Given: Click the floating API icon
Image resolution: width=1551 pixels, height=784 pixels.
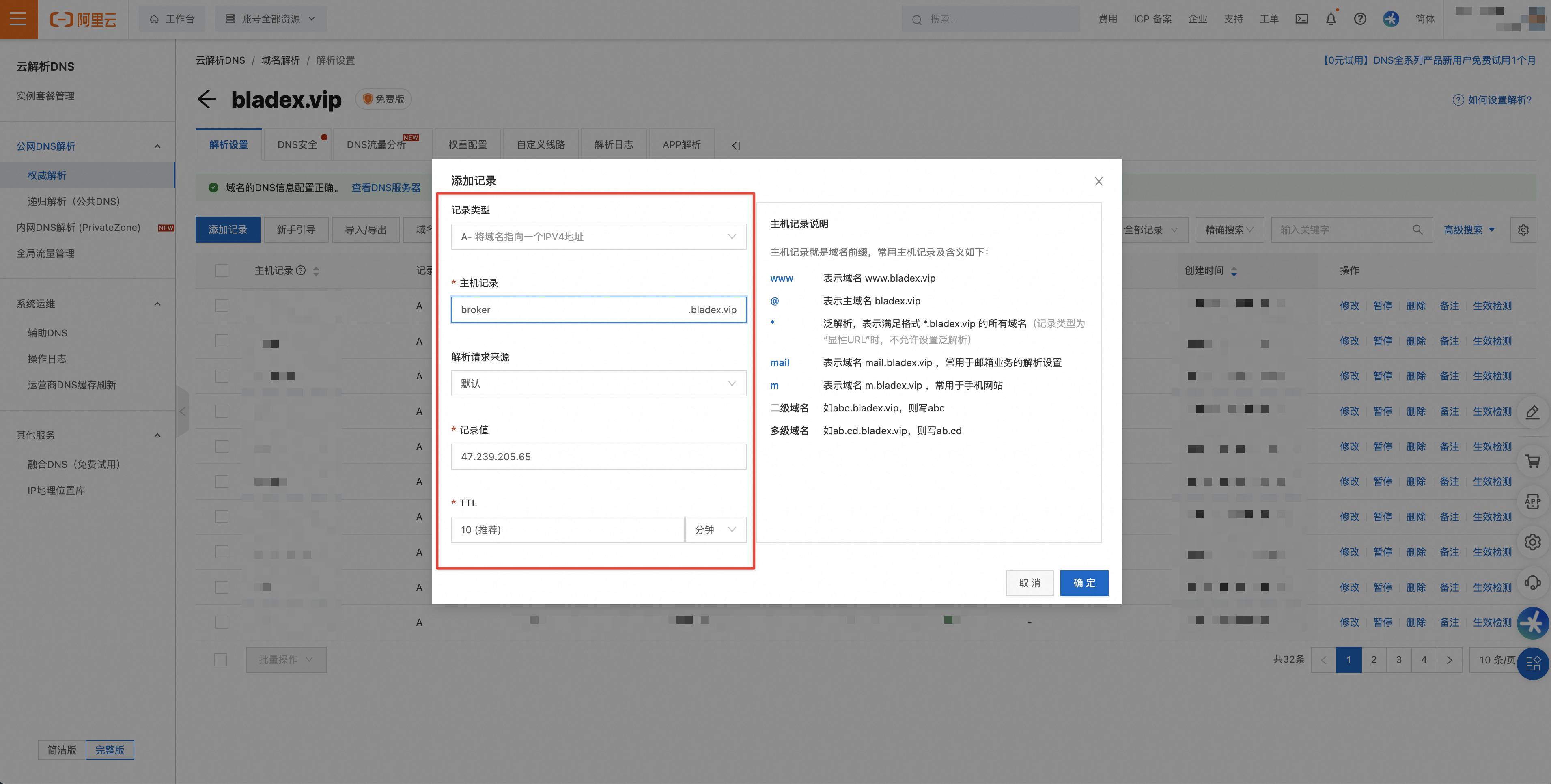Looking at the screenshot, I should (x=1532, y=501).
